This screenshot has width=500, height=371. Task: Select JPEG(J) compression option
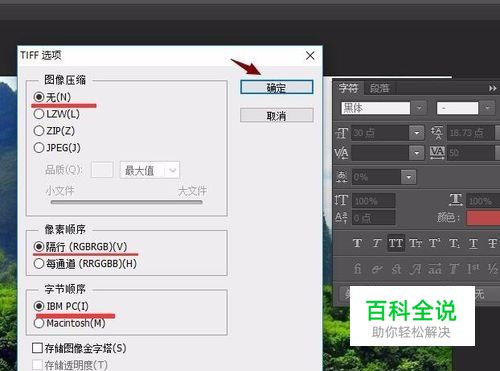coord(57,147)
